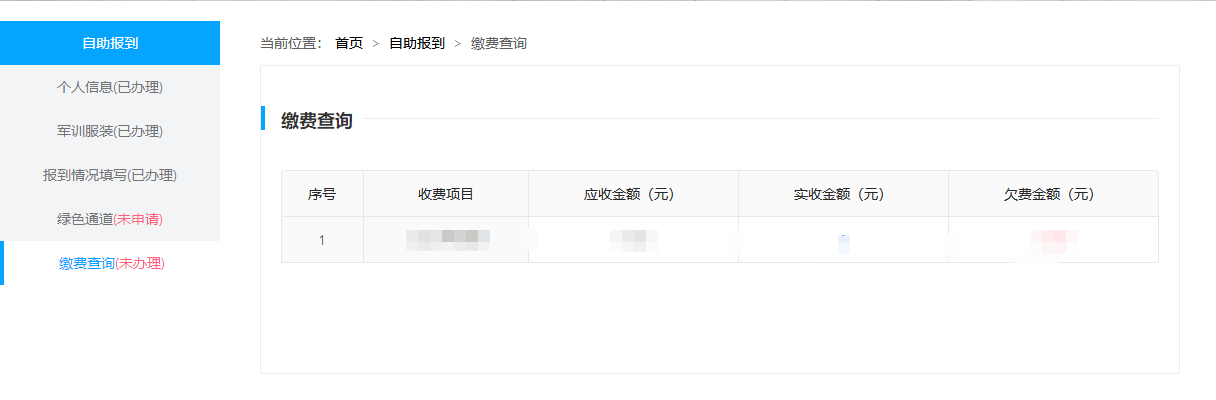Go to 报到情况填写(已办理) menu entry

(110, 175)
